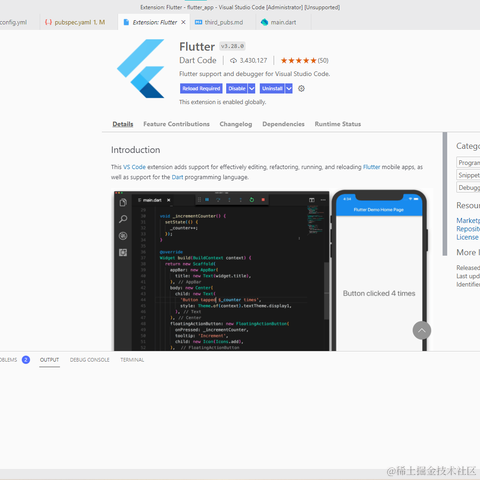Follow the Dart link in introduction
The height and width of the screenshot is (480, 480).
pyautogui.click(x=177, y=177)
